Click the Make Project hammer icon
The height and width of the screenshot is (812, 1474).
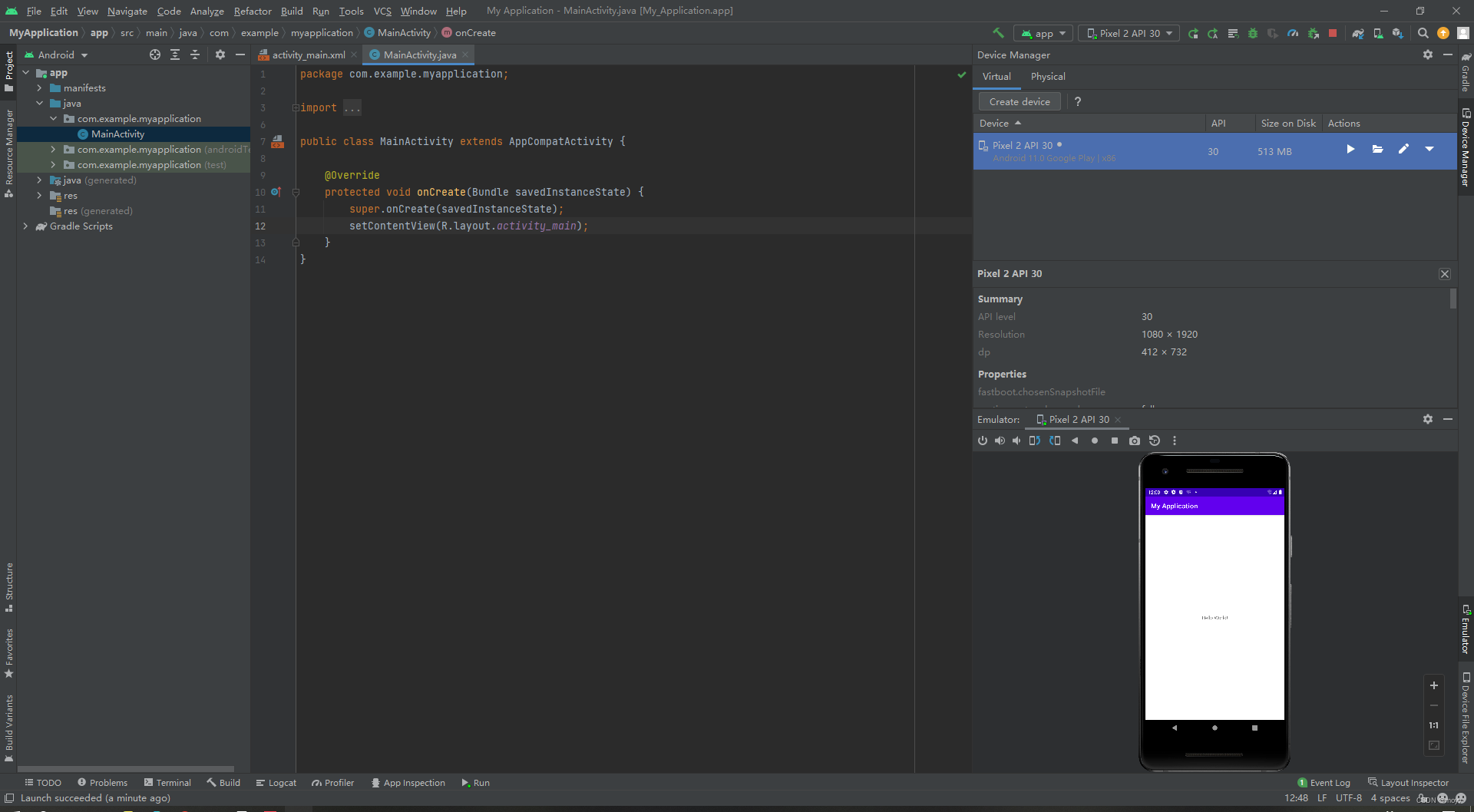[998, 33]
